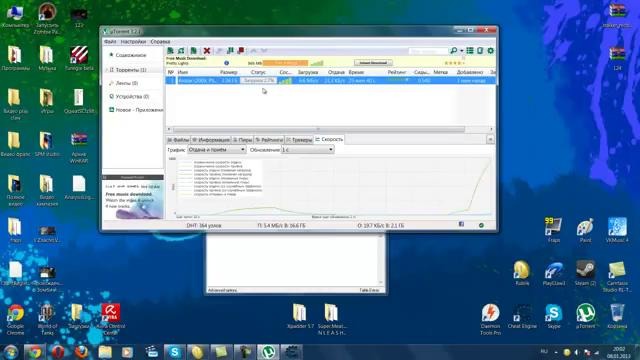Click the star rating in ad bar
Image resolution: width=640 pixels, height=360 pixels.
click(x=454, y=63)
